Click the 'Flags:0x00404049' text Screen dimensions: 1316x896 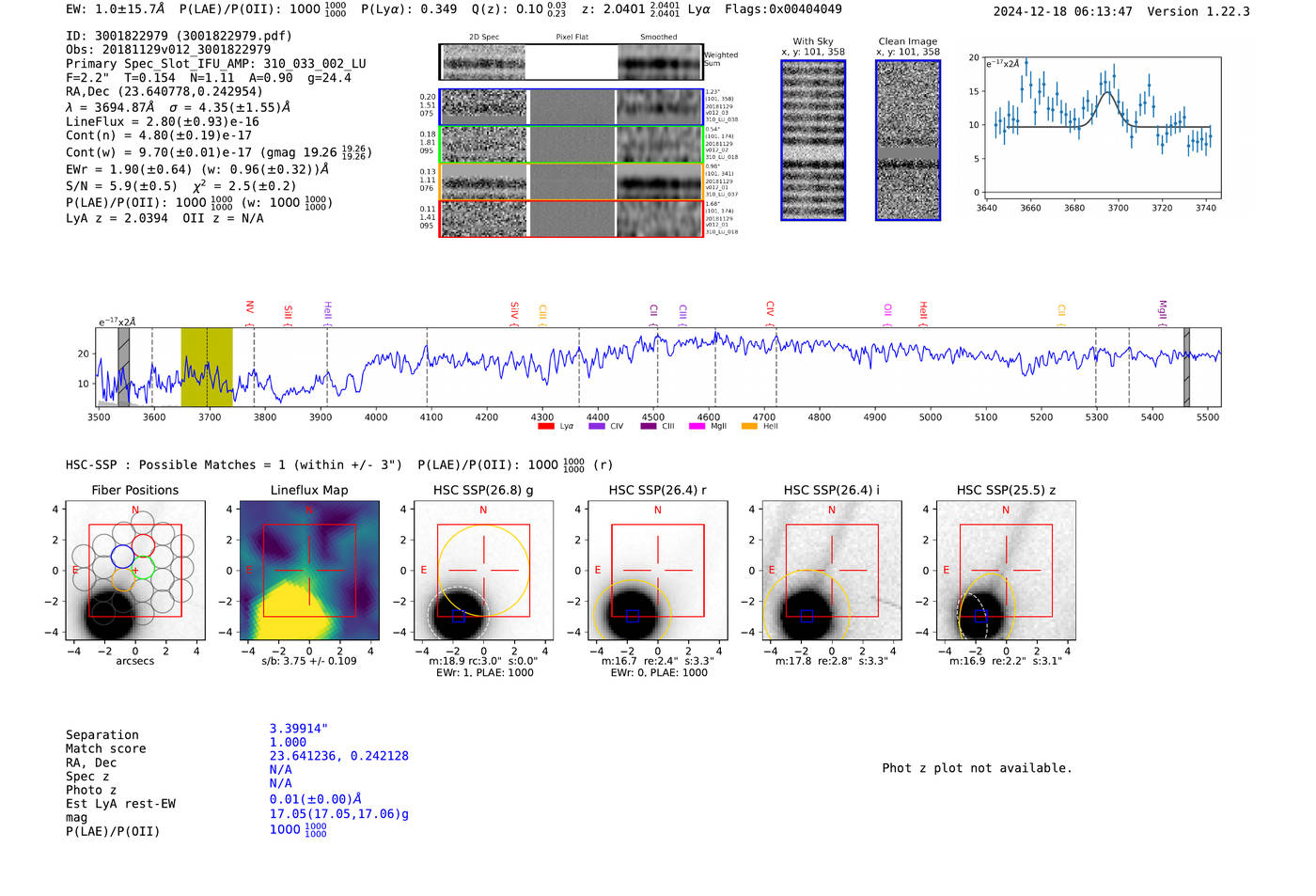click(783, 8)
